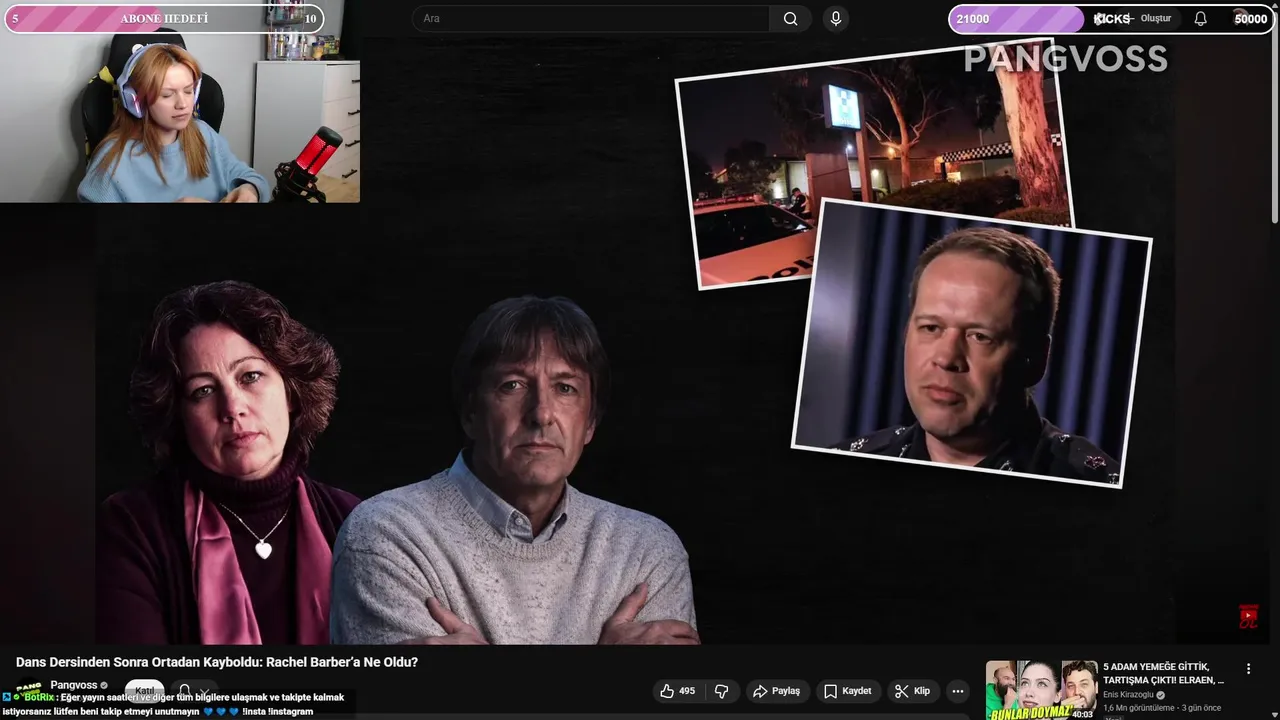Click the Ara search input field
The height and width of the screenshot is (720, 1280).
592,18
